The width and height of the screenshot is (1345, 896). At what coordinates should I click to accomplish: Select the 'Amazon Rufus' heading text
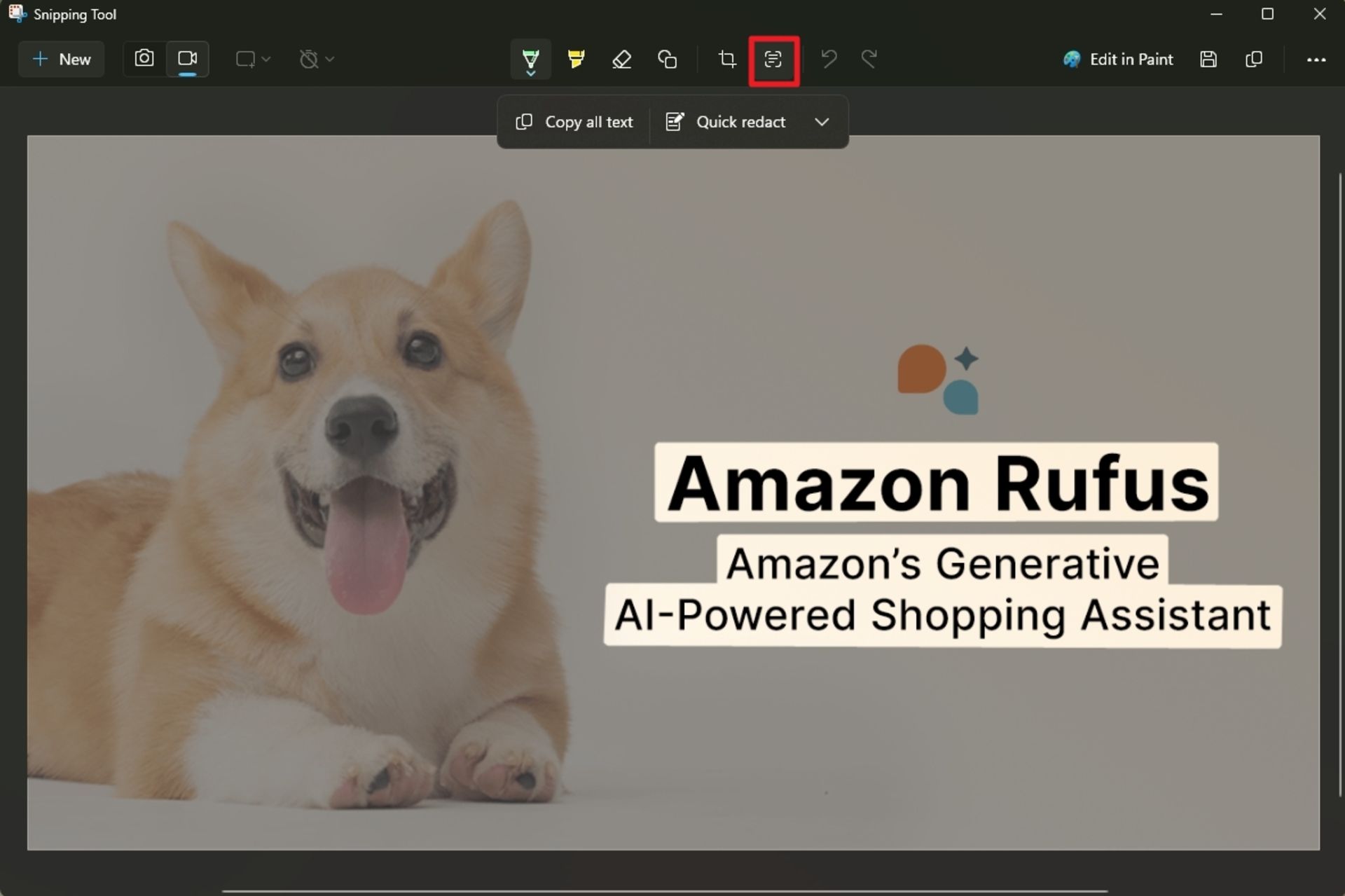pos(937,483)
